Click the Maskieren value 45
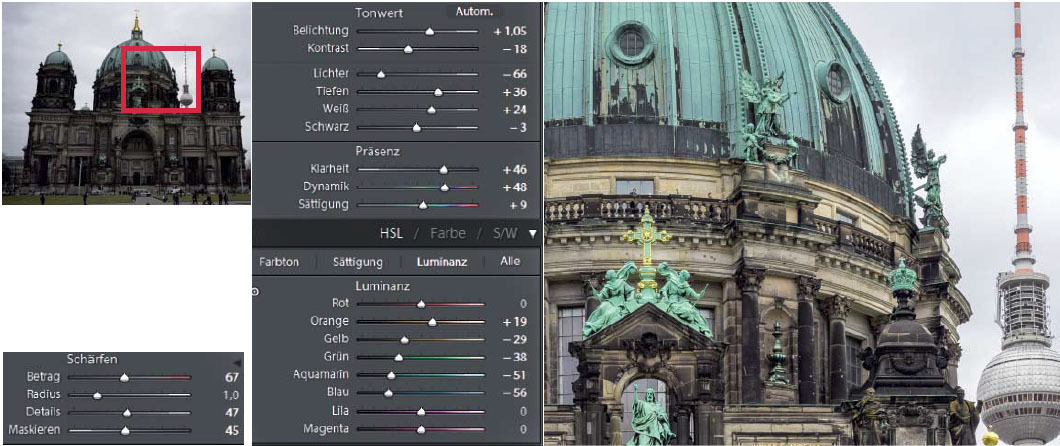The width and height of the screenshot is (1060, 446). [232, 430]
